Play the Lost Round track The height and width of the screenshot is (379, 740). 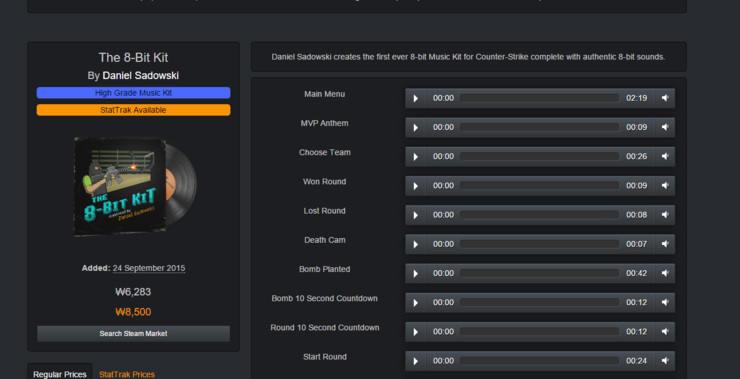pyautogui.click(x=416, y=215)
